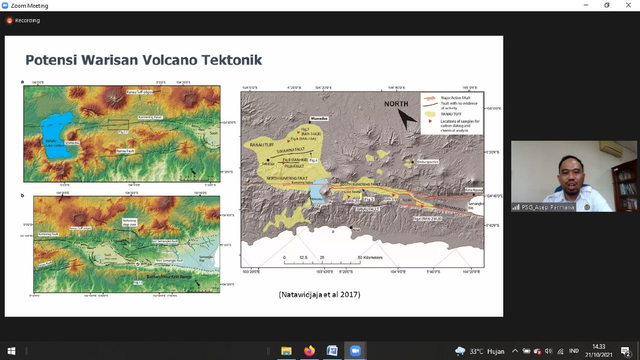Maximize the Zoom Meeting window
Image resolution: width=640 pixels, height=360 pixels.
[607, 5]
